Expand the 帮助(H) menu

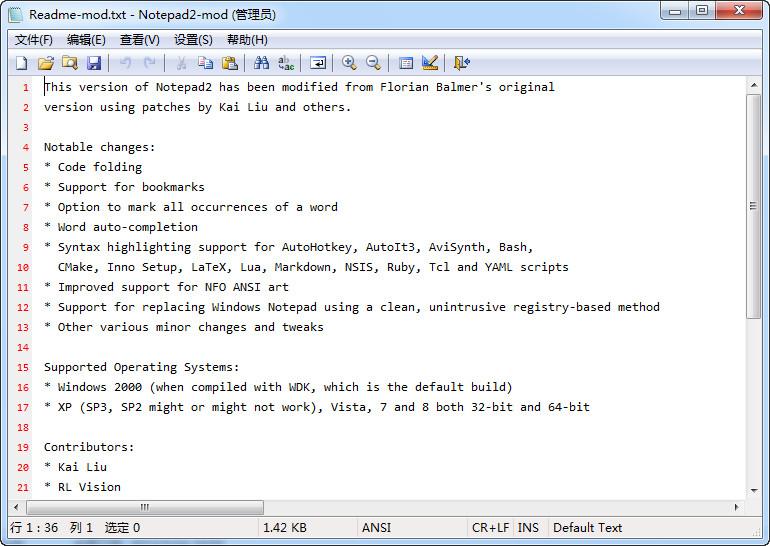pos(247,40)
